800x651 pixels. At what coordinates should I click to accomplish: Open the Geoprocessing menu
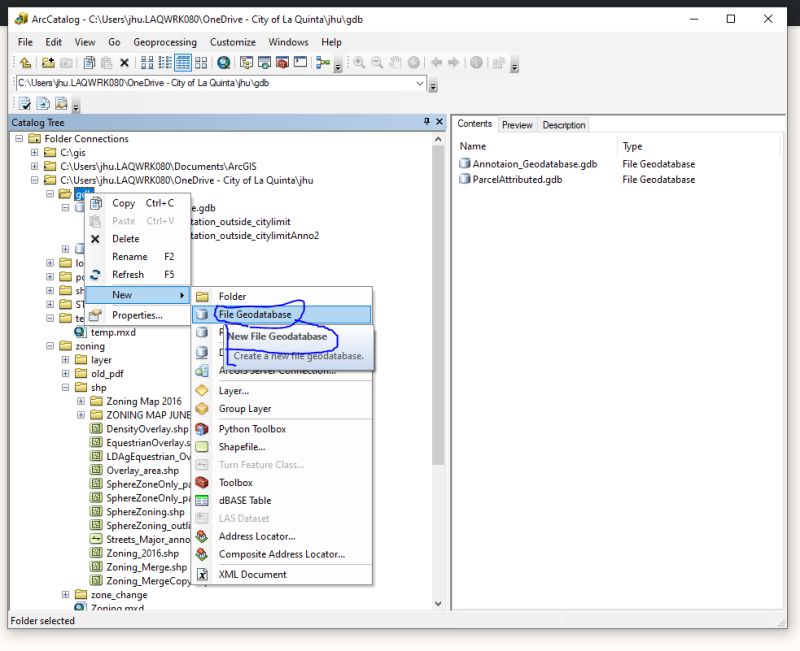click(x=165, y=42)
